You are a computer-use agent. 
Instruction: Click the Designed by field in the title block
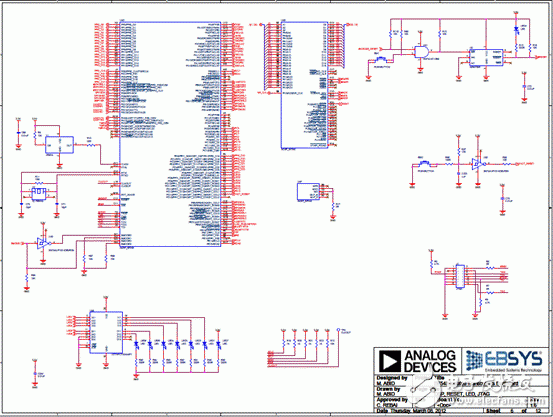pyautogui.click(x=392, y=380)
